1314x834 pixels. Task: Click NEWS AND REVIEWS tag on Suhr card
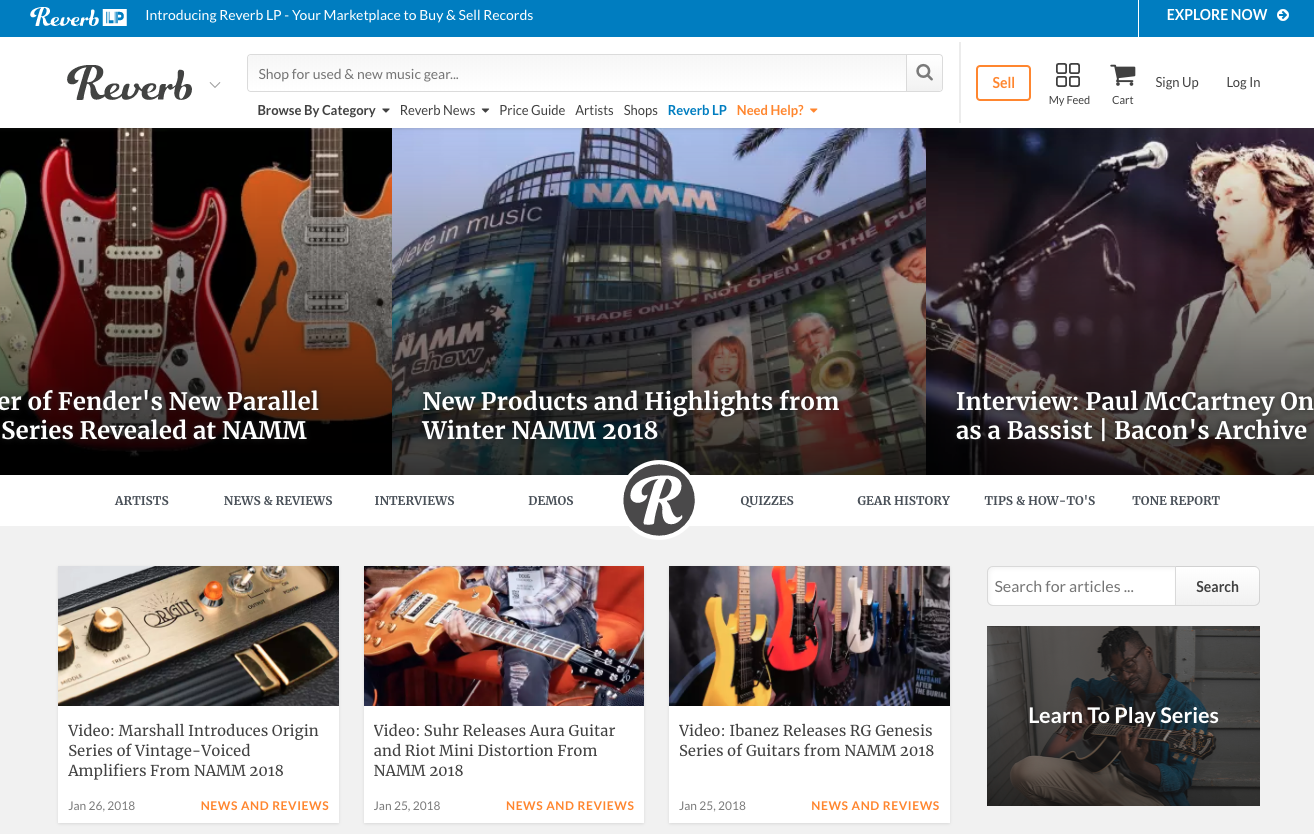tap(570, 805)
